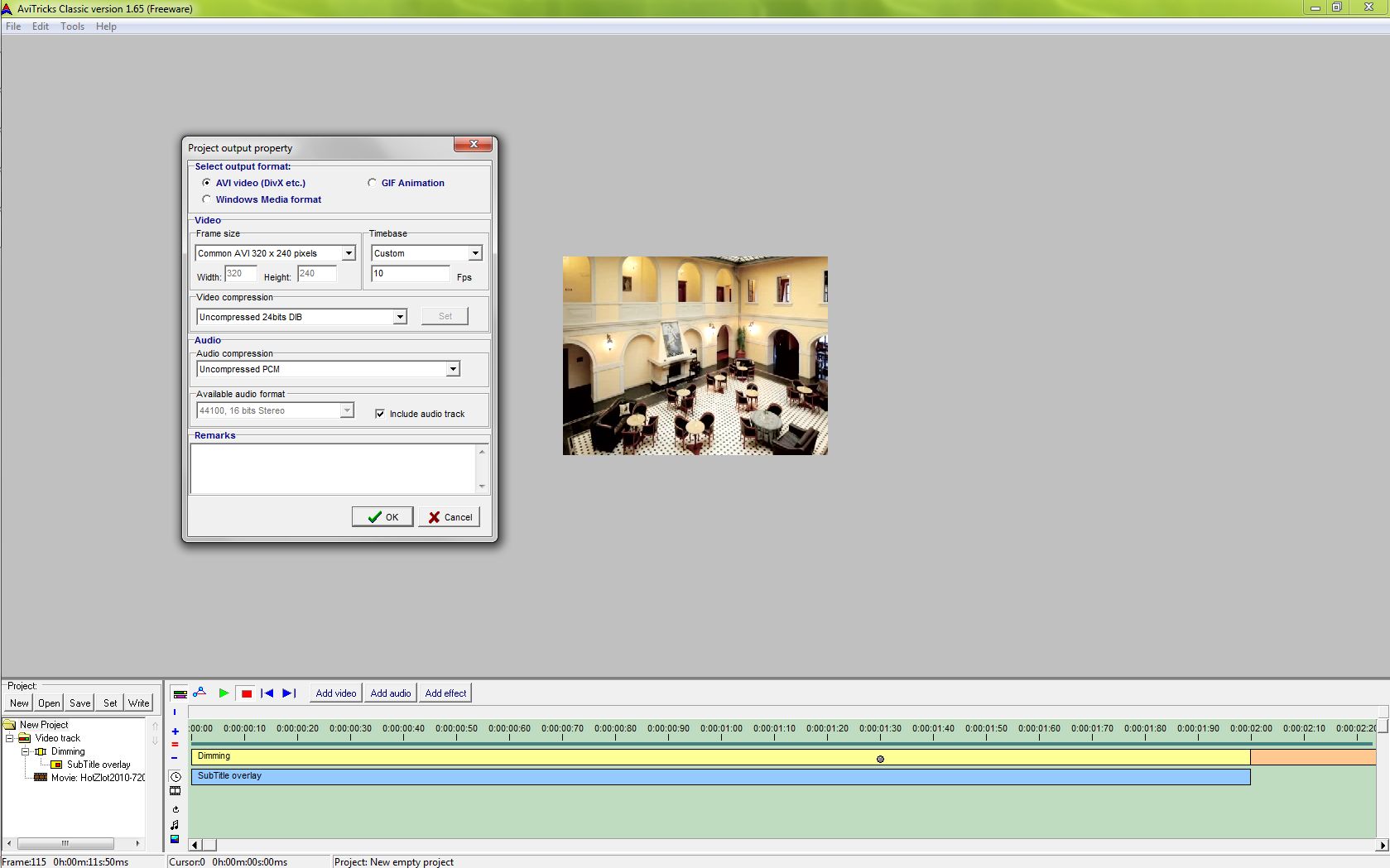Click the AviTricks application title icon
The width and height of the screenshot is (1390, 868).
[x=7, y=8]
